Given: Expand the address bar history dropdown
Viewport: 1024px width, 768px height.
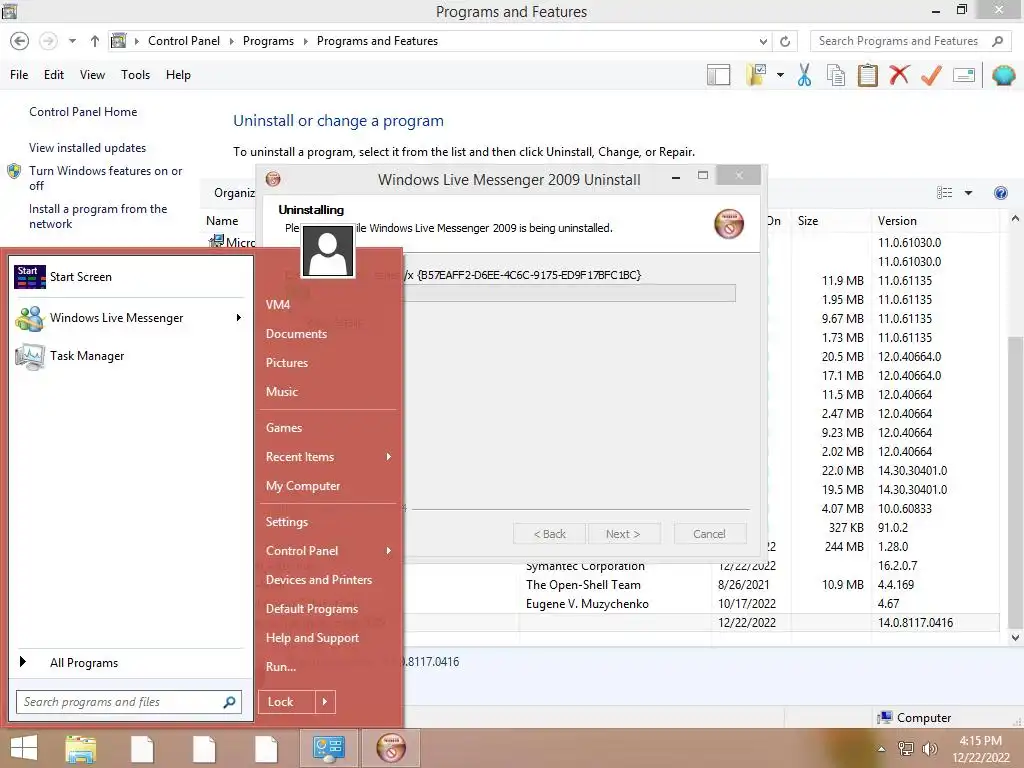Looking at the screenshot, I should 763,41.
